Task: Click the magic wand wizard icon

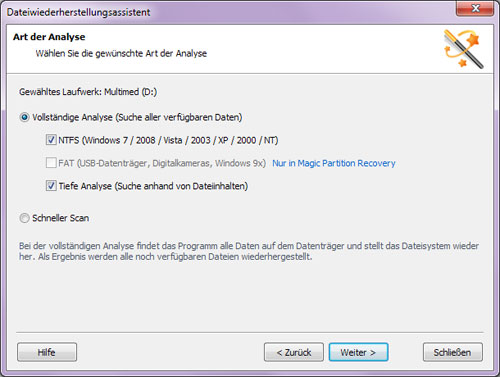Action: 463,49
